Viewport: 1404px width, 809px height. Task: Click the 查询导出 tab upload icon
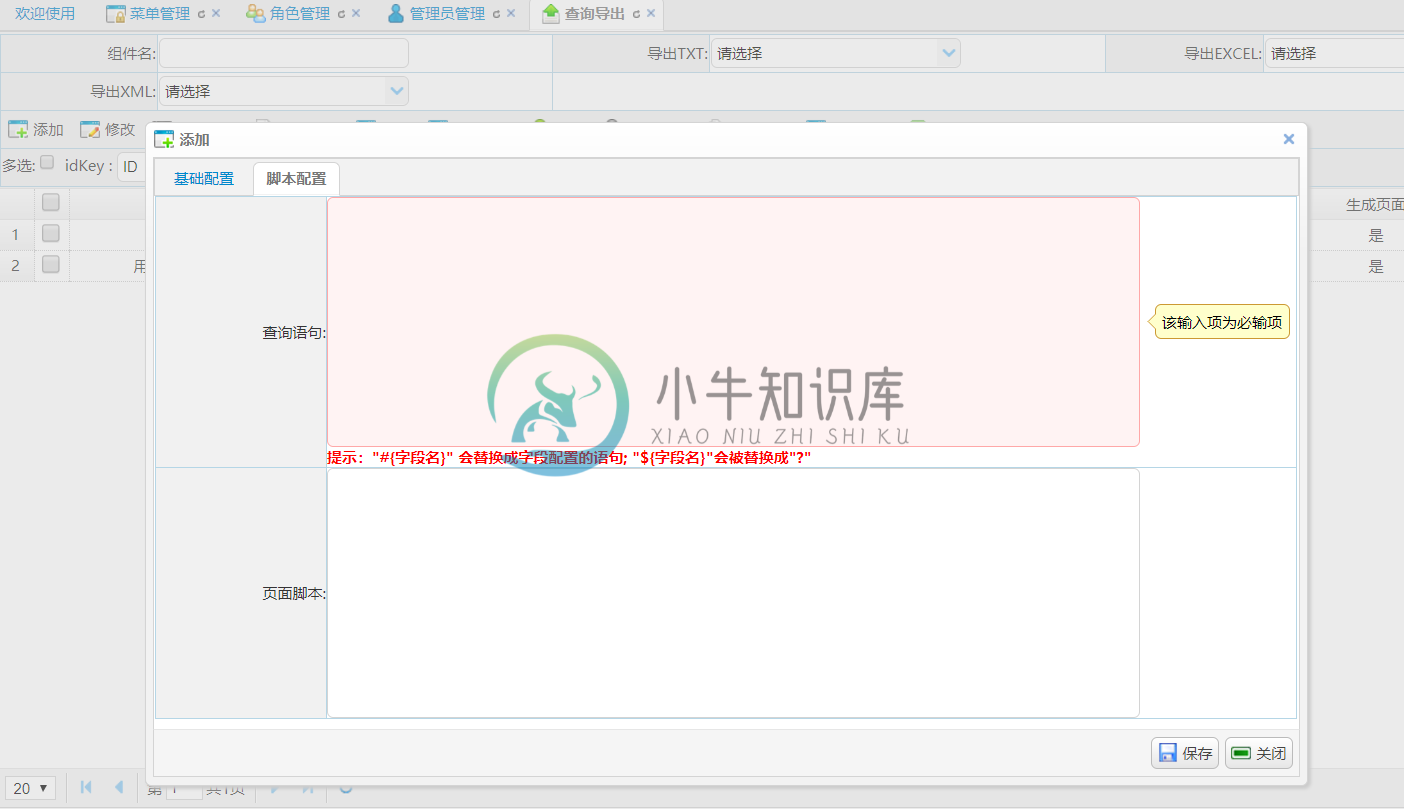tap(551, 14)
